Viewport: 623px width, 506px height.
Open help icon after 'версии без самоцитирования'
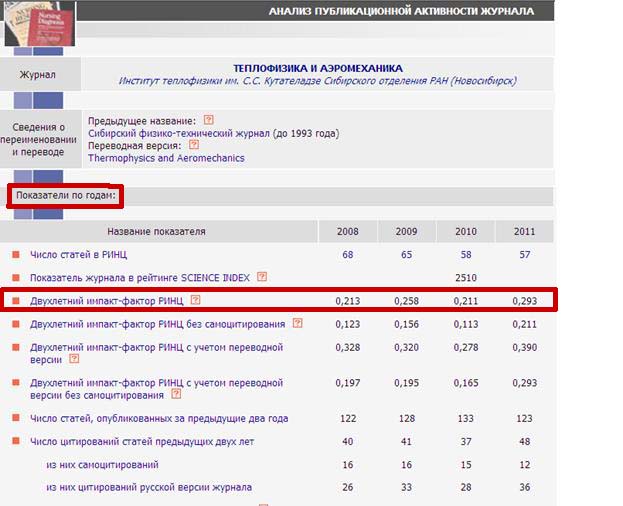point(176,394)
